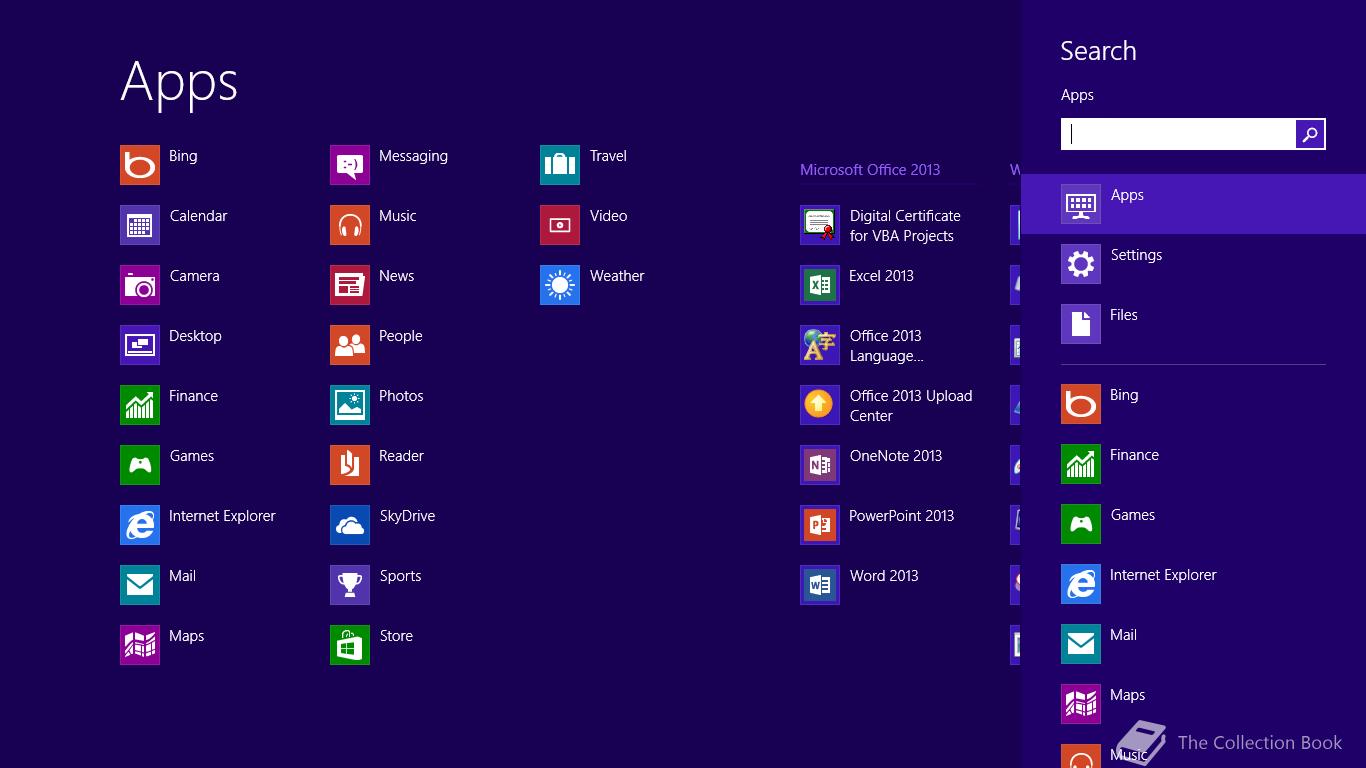Click the "Weather" label text
The width and height of the screenshot is (1366, 768).
point(617,276)
